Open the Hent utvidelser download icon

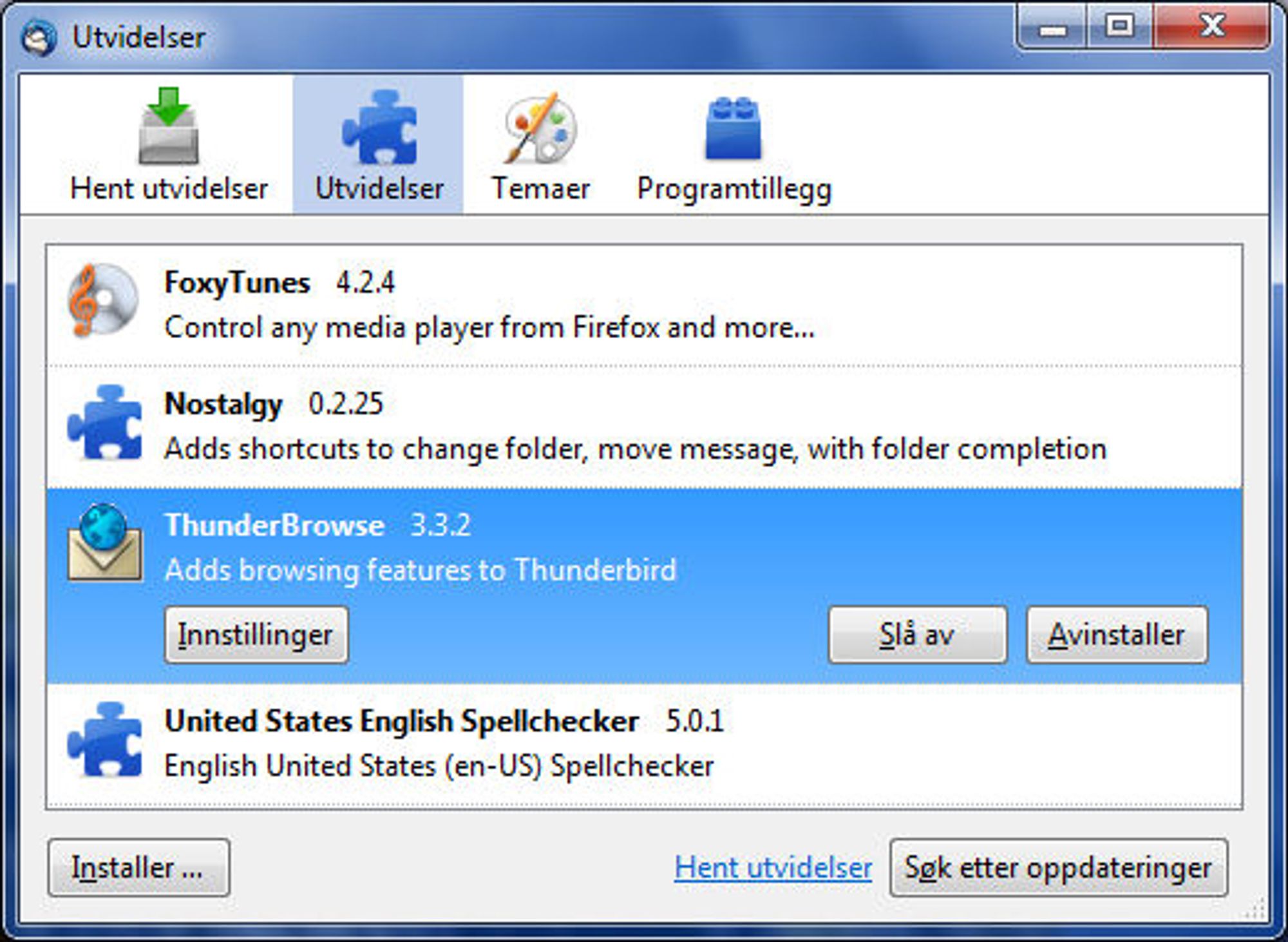point(169,126)
